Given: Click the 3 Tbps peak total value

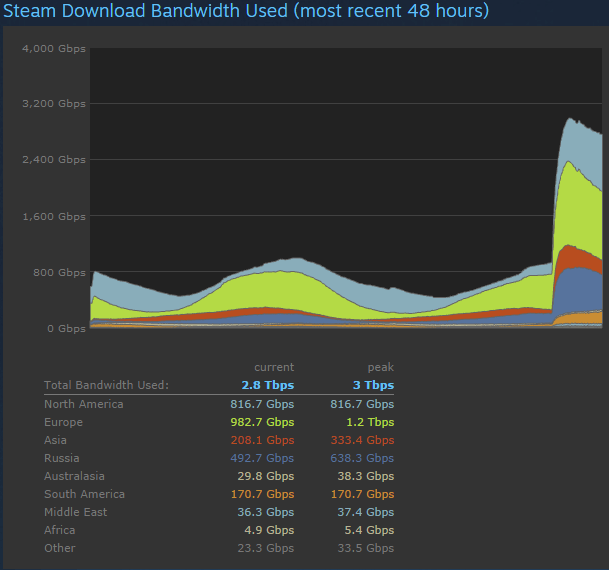Looking at the screenshot, I should click(373, 385).
